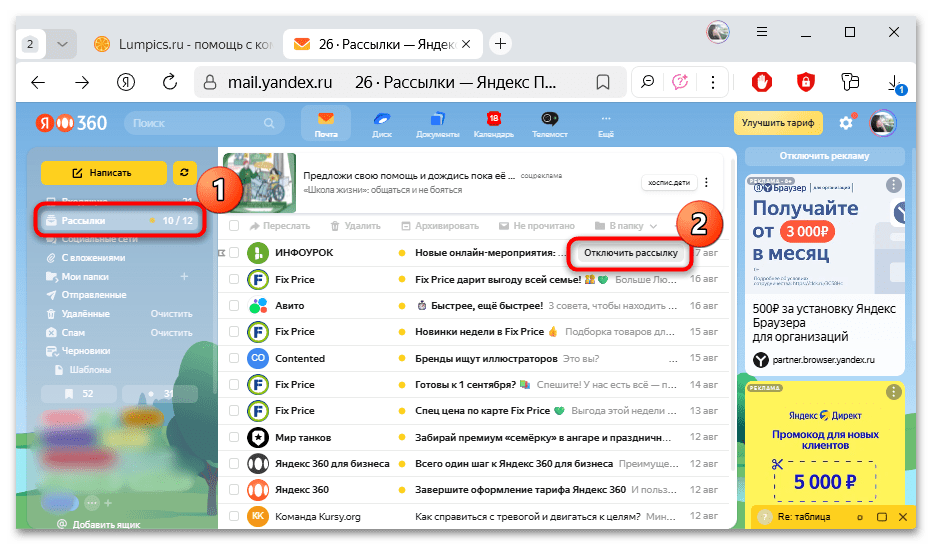This screenshot has height=545, width=932.
Task: Open the Рассылки folder
Action: click(119, 220)
